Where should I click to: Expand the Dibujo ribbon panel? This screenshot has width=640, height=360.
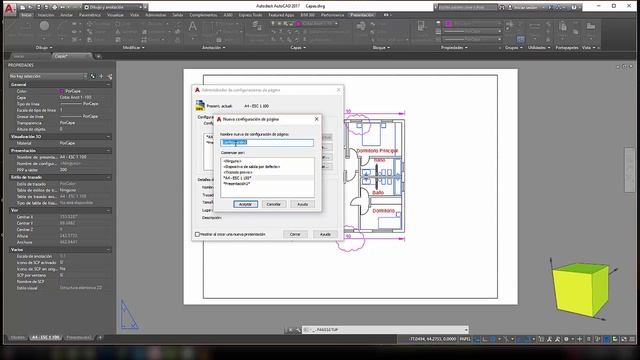[x=44, y=48]
